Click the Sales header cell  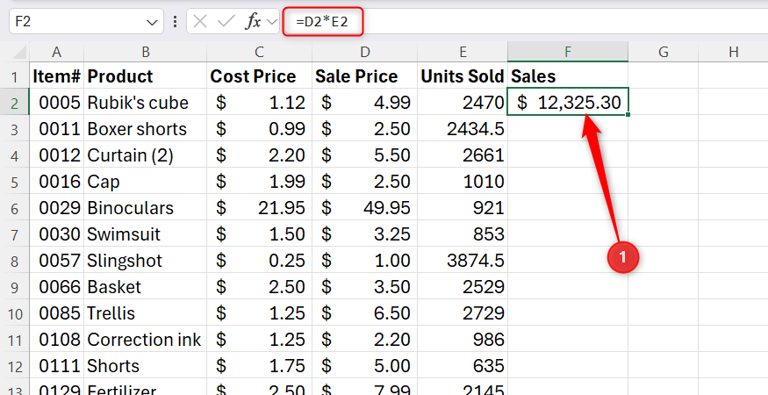pos(568,76)
